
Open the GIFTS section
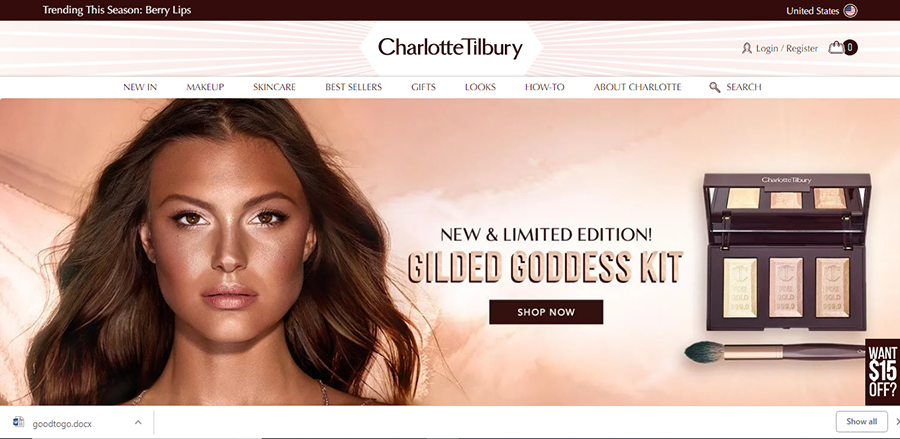click(424, 87)
